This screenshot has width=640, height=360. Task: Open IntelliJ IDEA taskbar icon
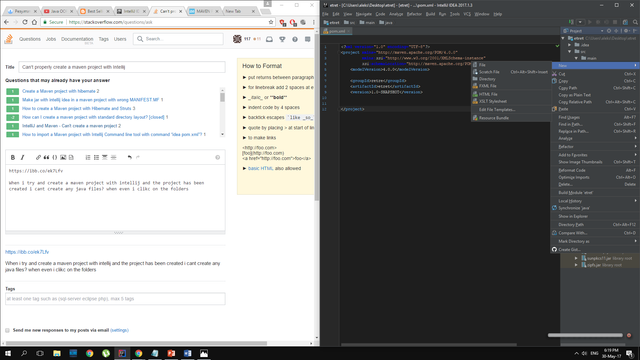click(x=122, y=353)
